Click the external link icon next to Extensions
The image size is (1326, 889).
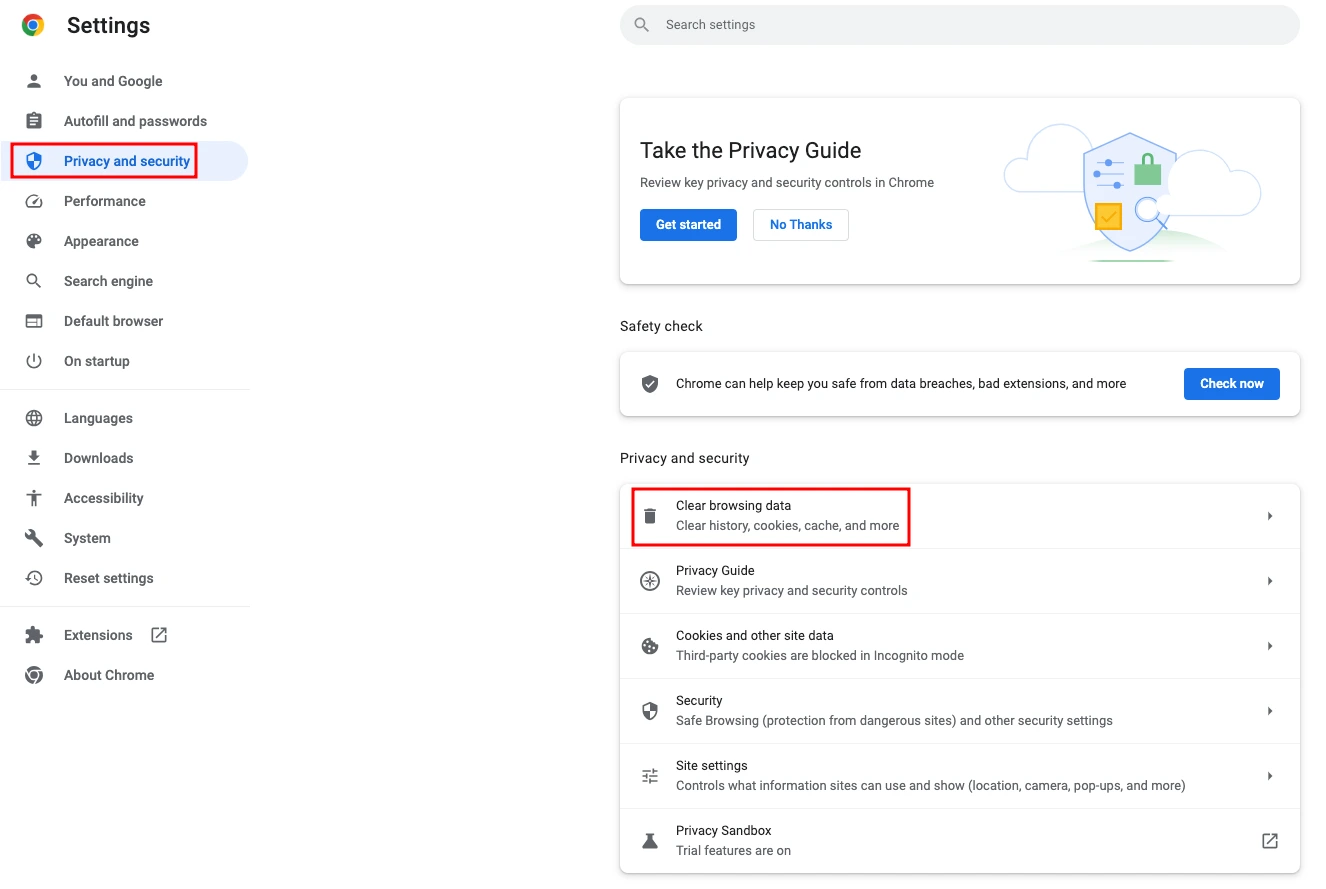[159, 635]
